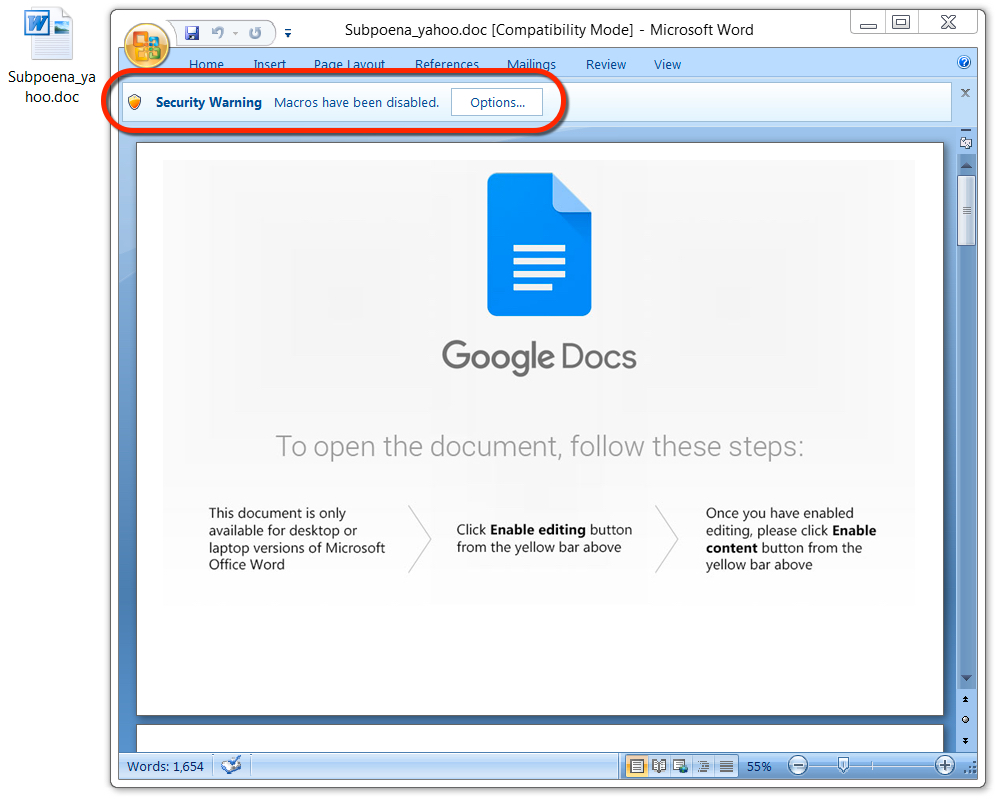The image size is (996, 800).
Task: Select the View ribbon tab
Action: tap(668, 64)
